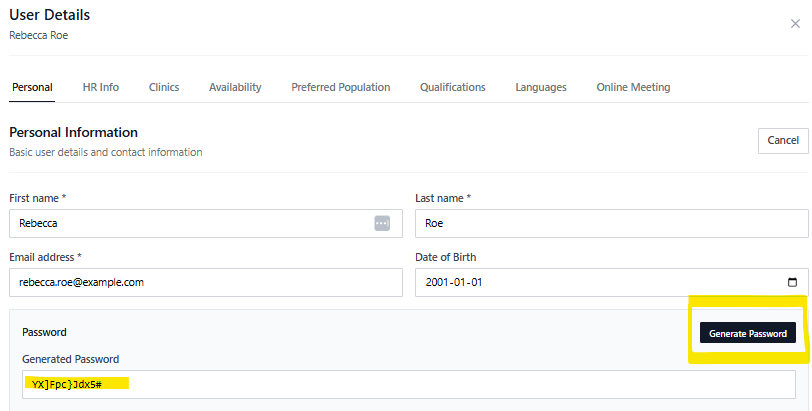Click the 'Date of Birth' label
Image resolution: width=812 pixels, height=411 pixels.
pos(445,257)
